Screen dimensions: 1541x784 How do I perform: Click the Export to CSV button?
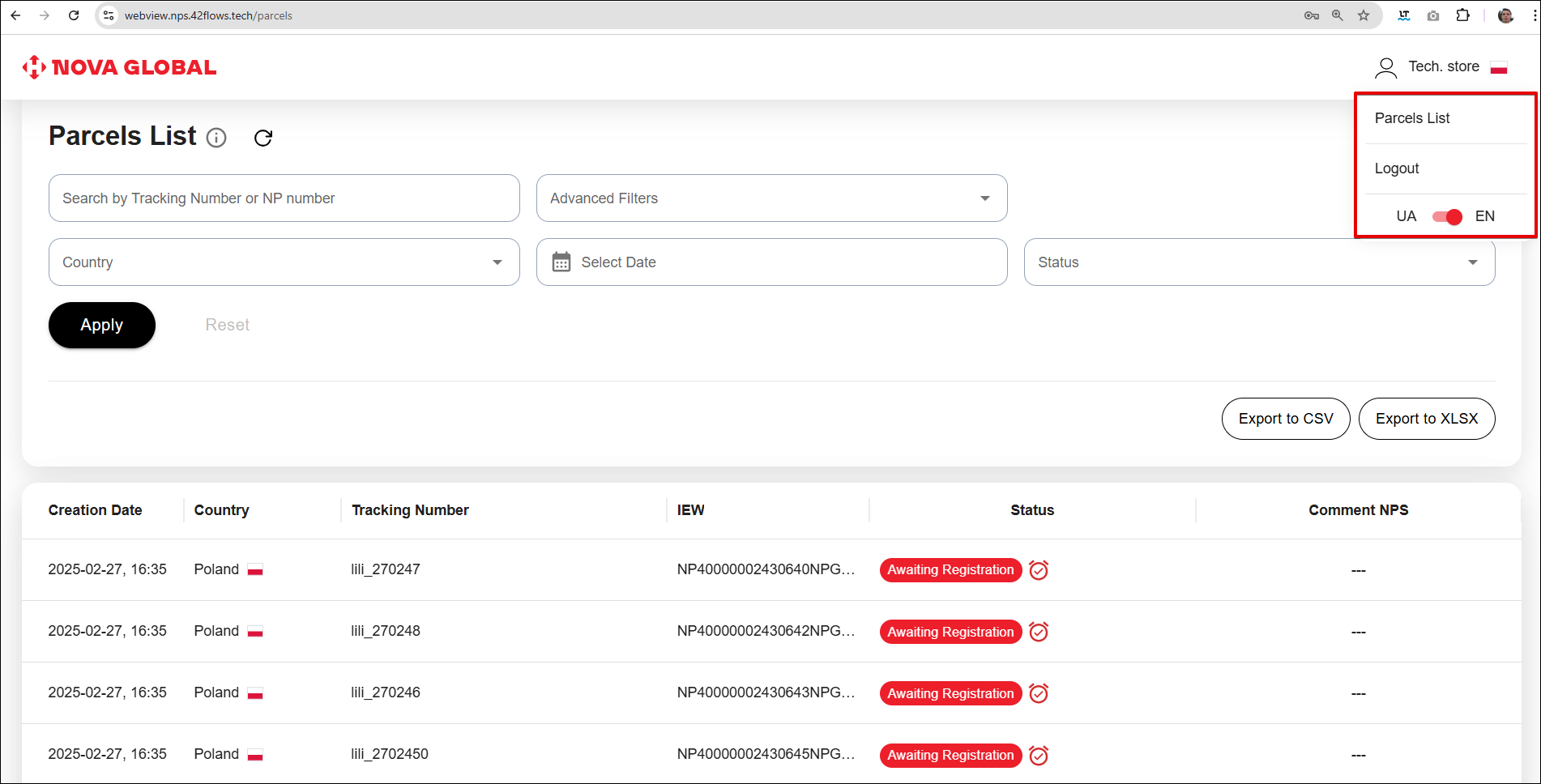click(1285, 419)
